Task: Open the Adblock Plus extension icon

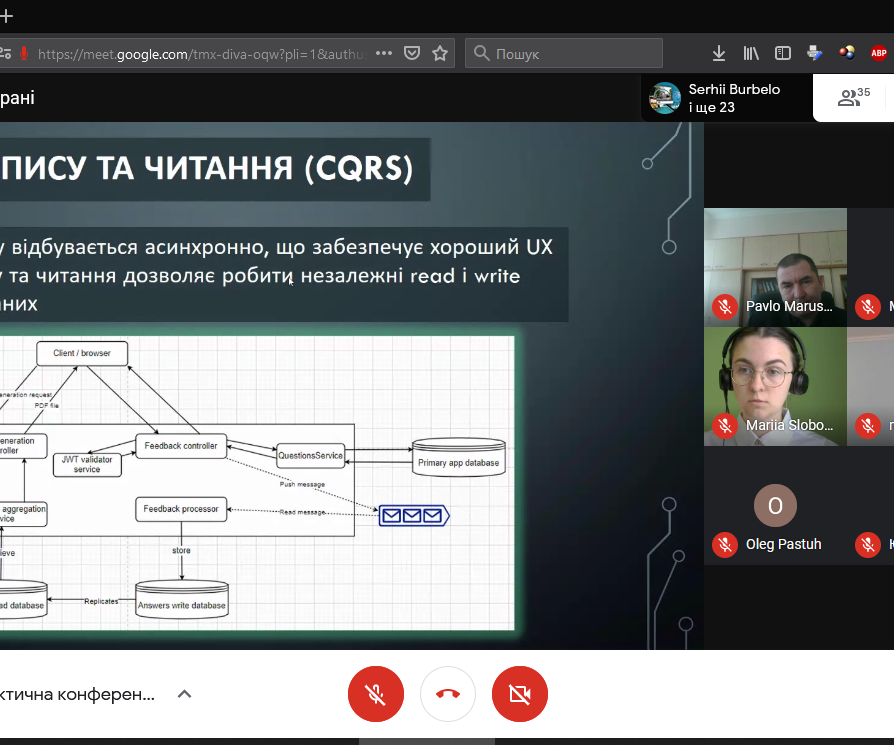Action: [x=879, y=53]
